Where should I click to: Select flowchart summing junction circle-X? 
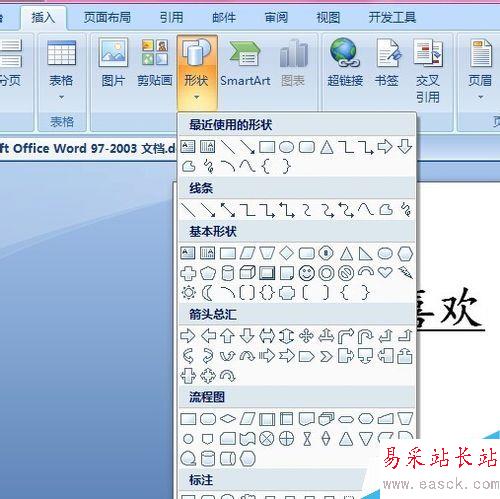[267, 439]
